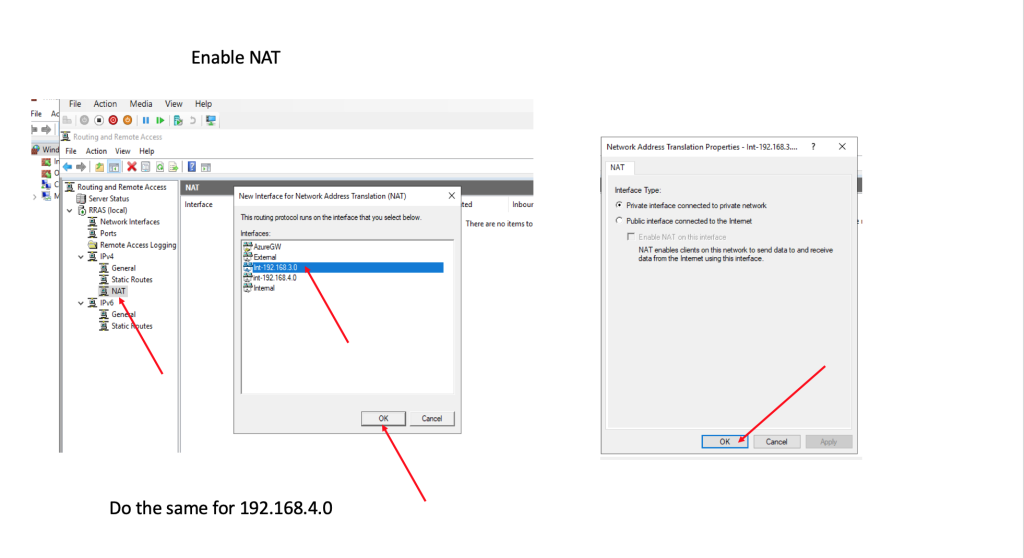Select Public interface connected to the Internet
Viewport: 1024px width, 558px height.
click(619, 221)
